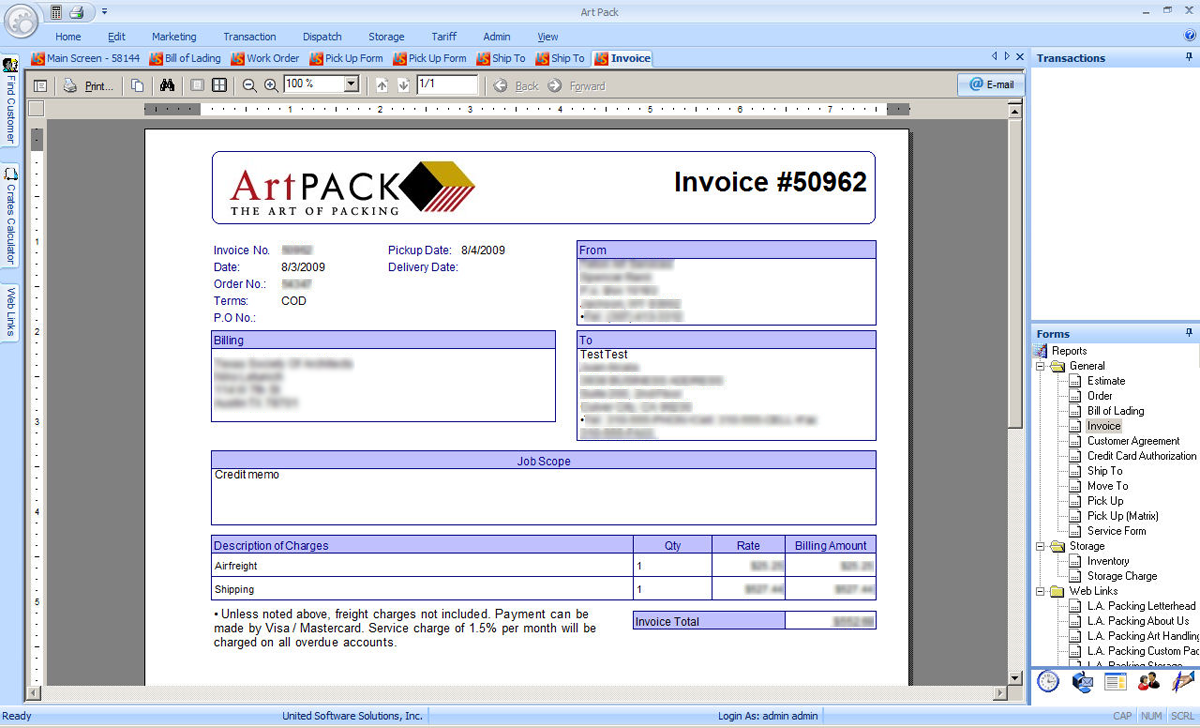Switch to the Work Order tab
Screen dimensions: 1200x728
pyautogui.click(x=266, y=58)
